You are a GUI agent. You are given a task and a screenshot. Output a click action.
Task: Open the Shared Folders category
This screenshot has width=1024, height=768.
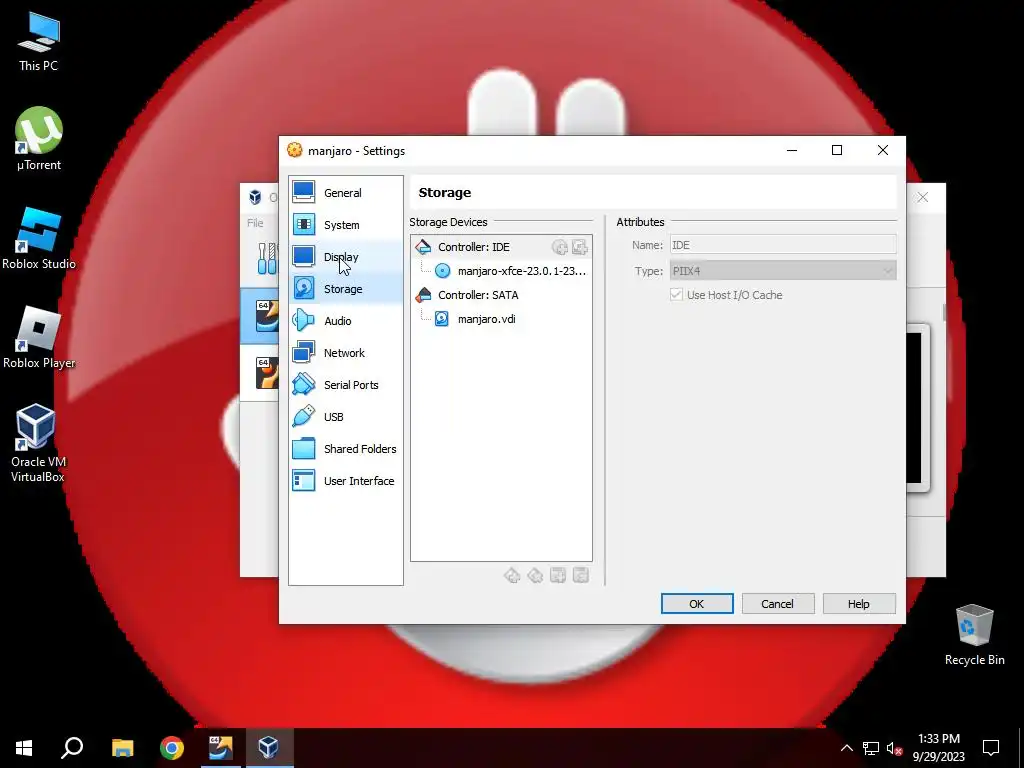pyautogui.click(x=345, y=449)
